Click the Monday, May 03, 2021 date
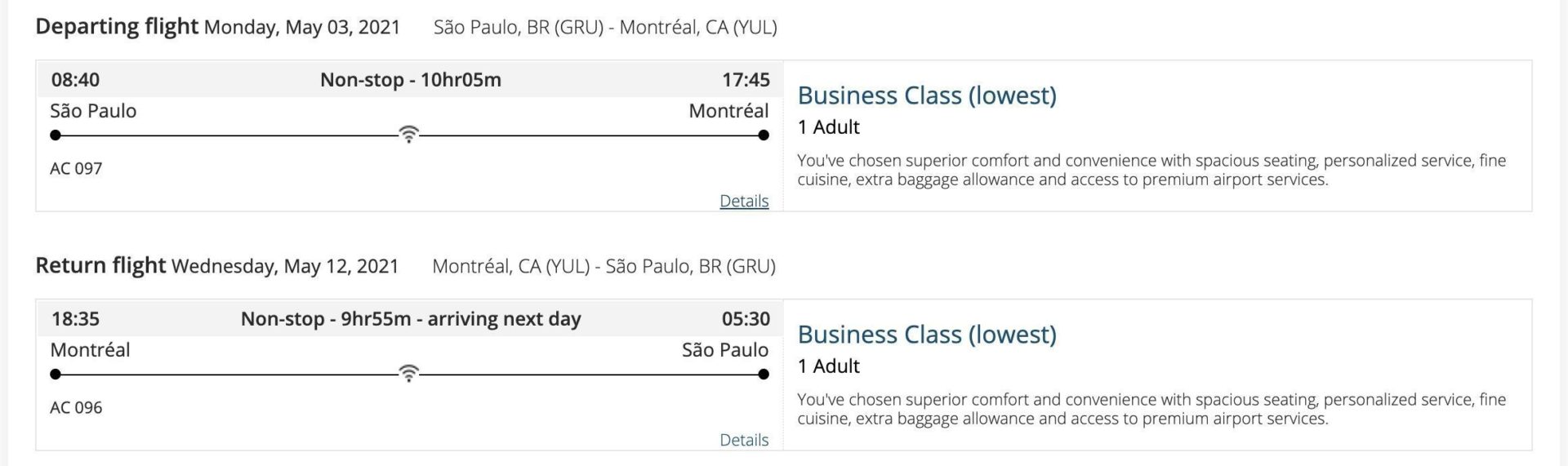 coord(302,28)
